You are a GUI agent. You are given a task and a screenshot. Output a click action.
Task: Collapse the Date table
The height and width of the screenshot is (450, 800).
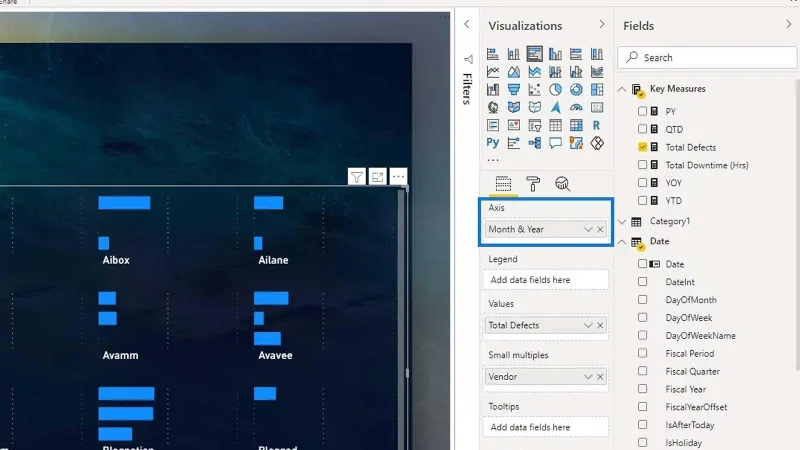tap(621, 242)
